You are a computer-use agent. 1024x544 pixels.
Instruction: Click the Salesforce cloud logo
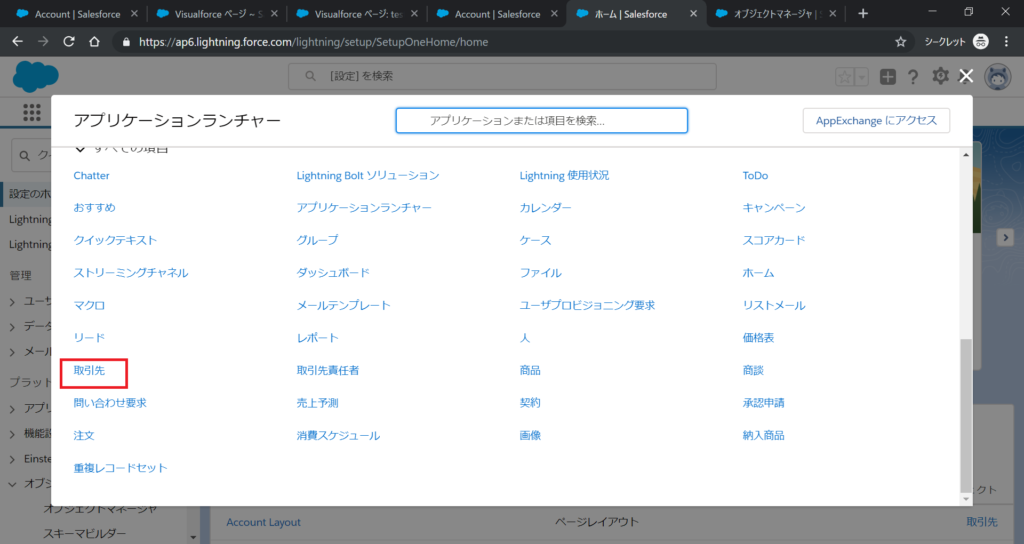(x=36, y=75)
